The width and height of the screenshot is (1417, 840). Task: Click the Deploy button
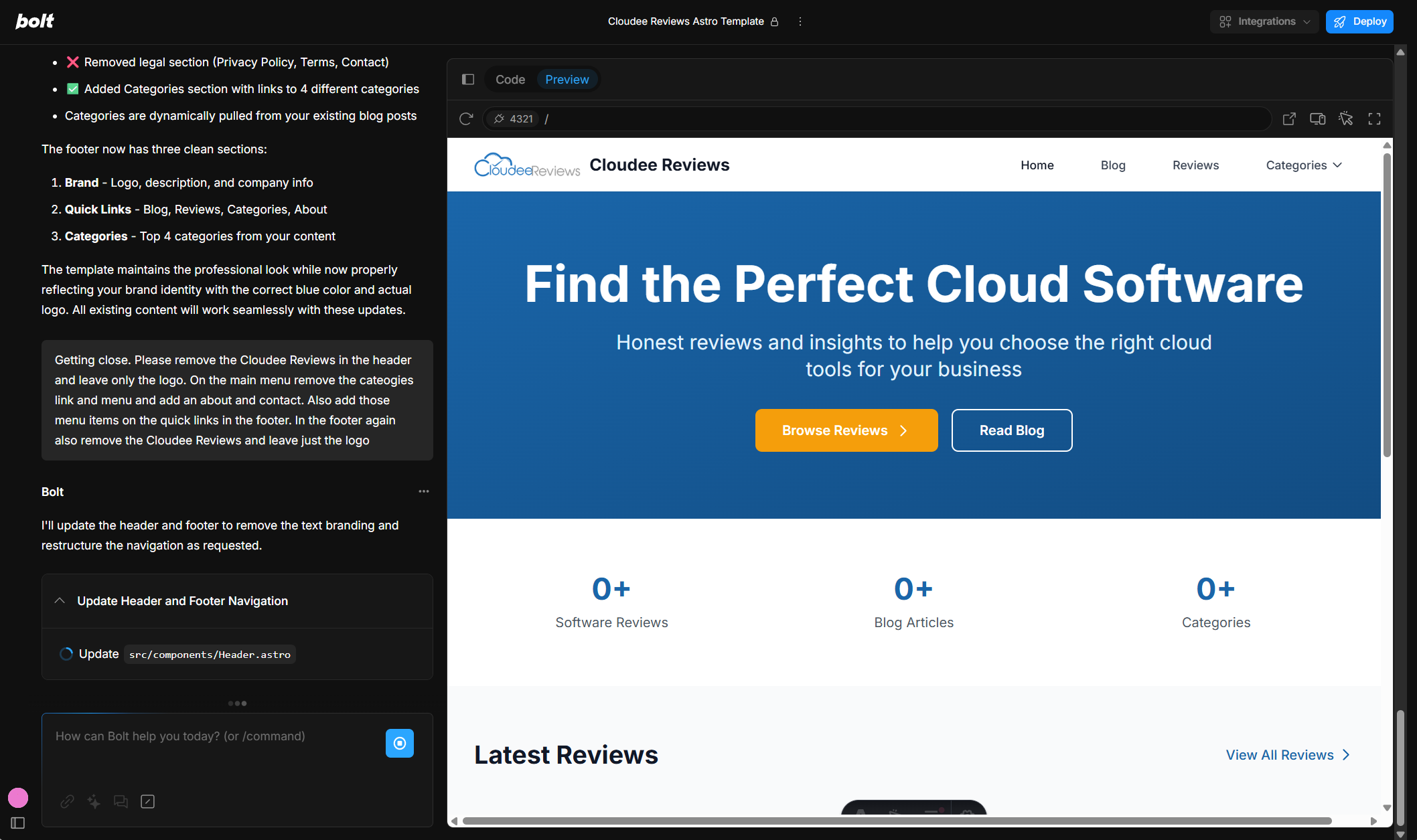tap(1359, 21)
